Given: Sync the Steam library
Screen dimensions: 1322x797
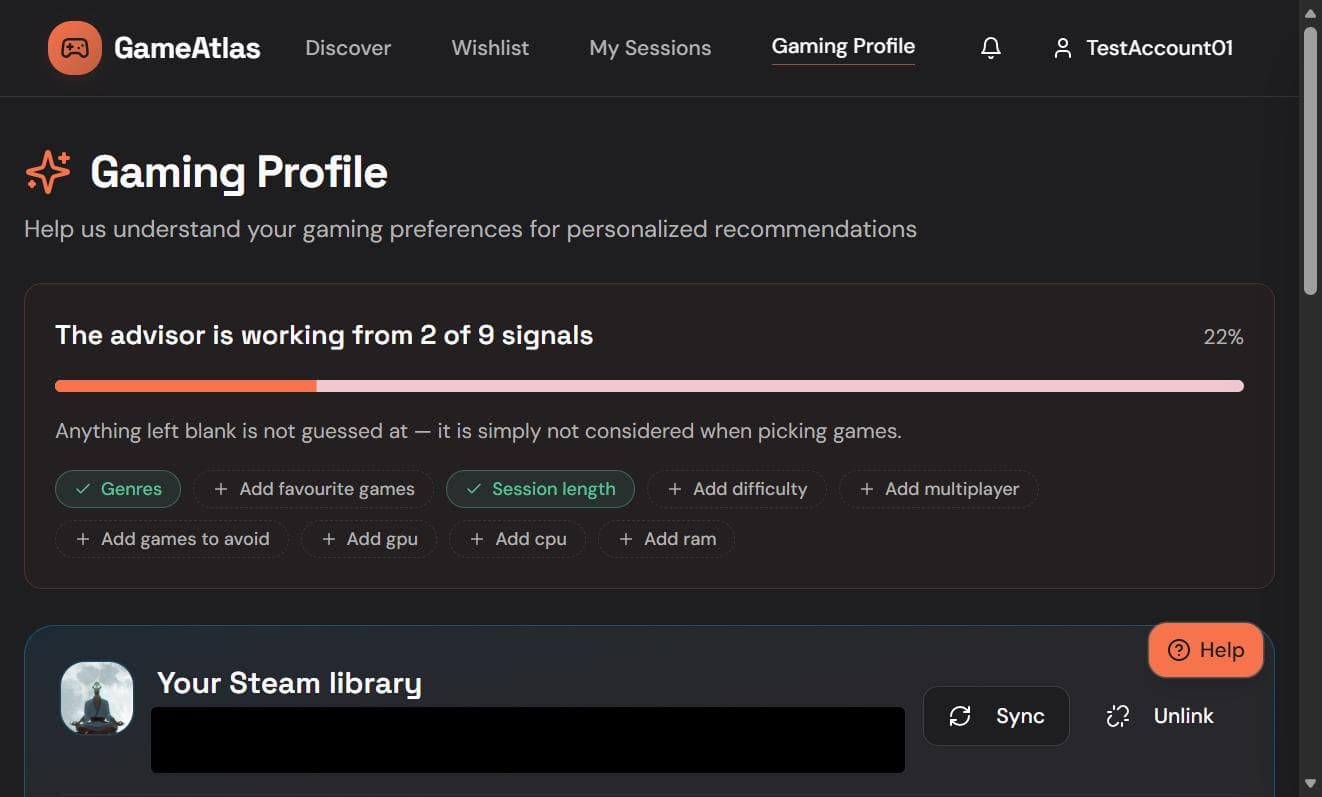Looking at the screenshot, I should point(996,716).
